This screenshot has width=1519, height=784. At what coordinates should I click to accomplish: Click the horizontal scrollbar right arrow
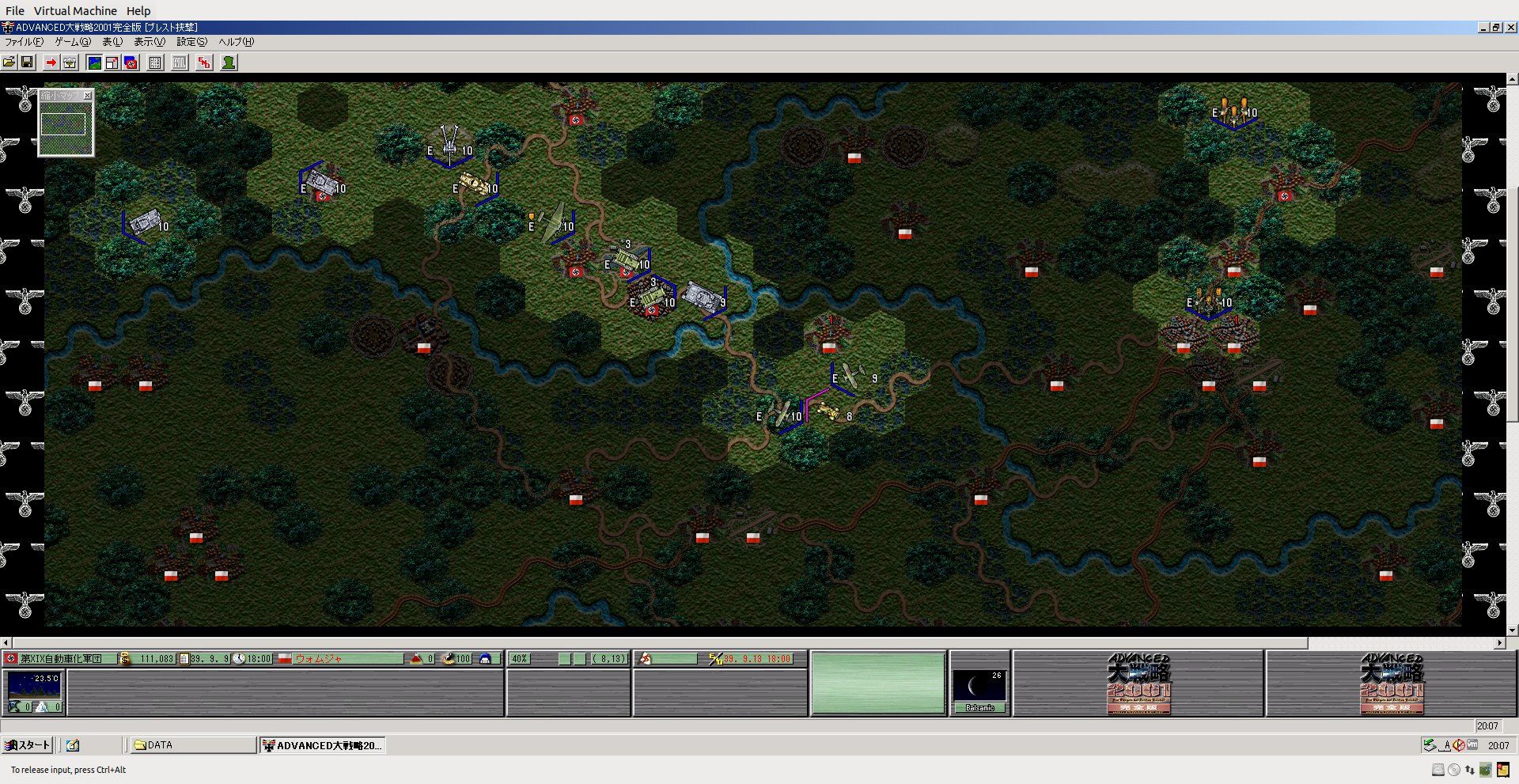pyautogui.click(x=1499, y=642)
